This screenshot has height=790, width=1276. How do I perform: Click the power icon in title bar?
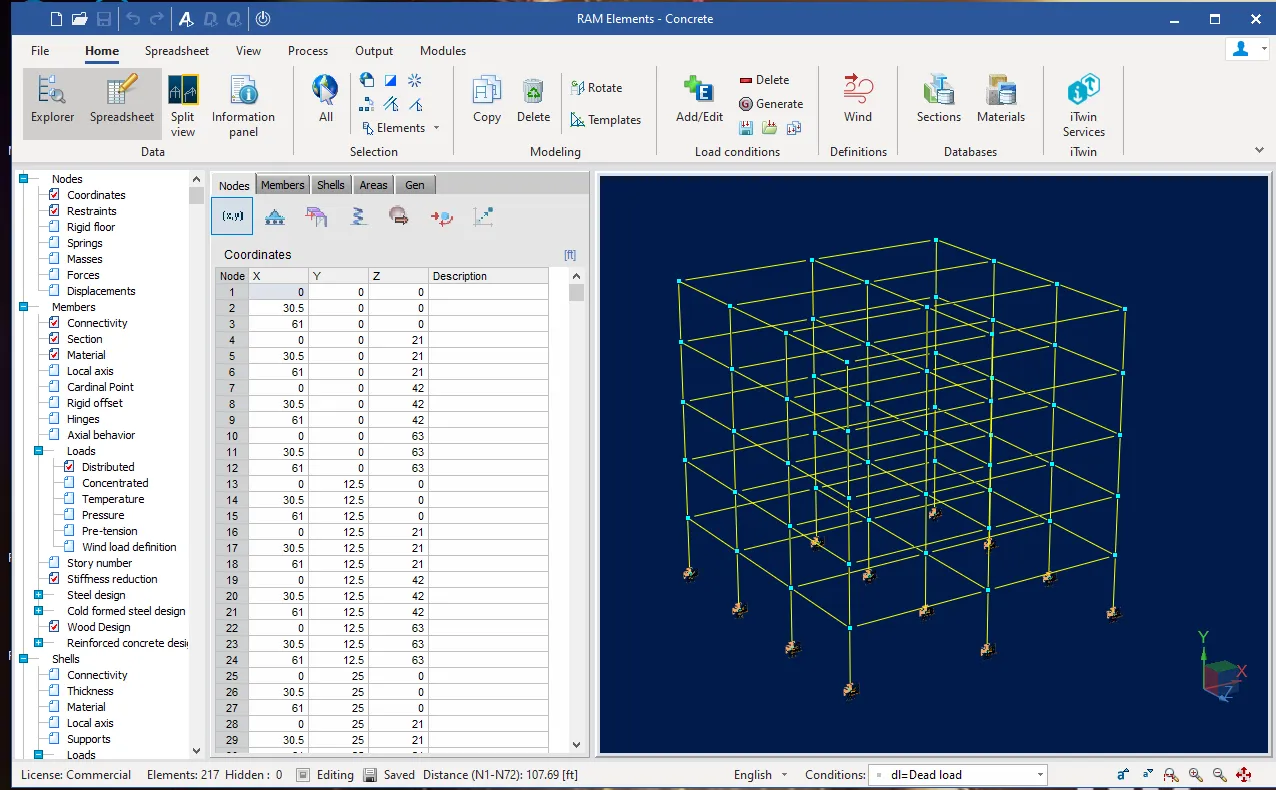(262, 18)
